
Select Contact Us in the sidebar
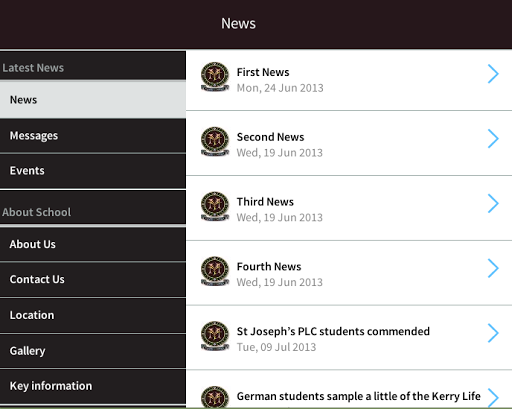coord(93,279)
